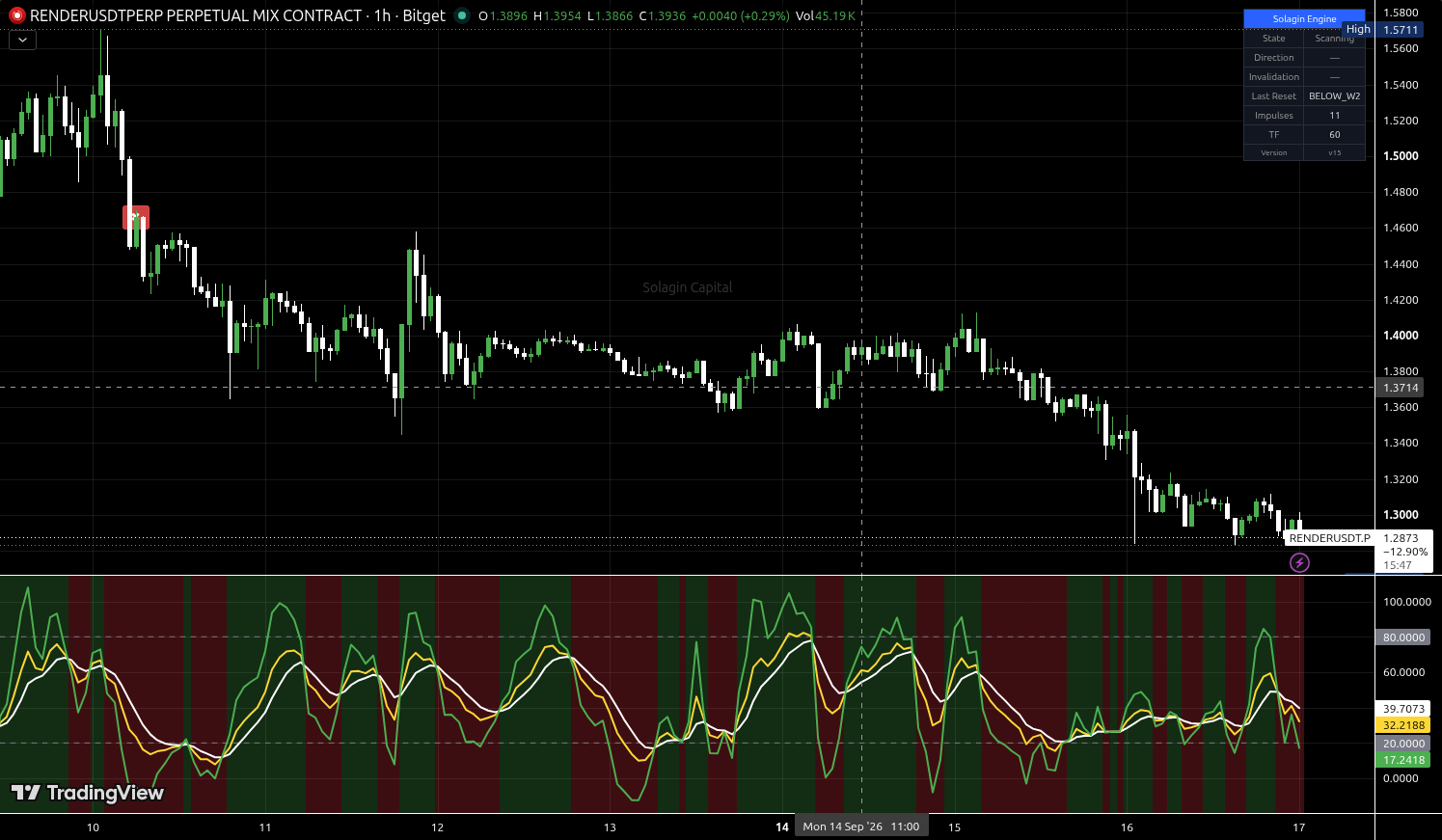Click the -12.90% change on price scale
The image size is (1442, 840).
coord(1404,552)
